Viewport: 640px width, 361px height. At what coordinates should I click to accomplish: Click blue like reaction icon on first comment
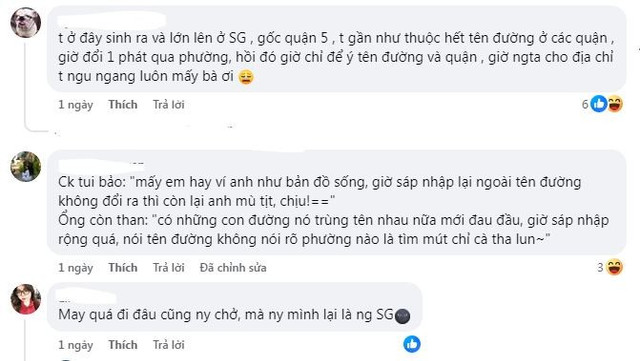(599, 104)
